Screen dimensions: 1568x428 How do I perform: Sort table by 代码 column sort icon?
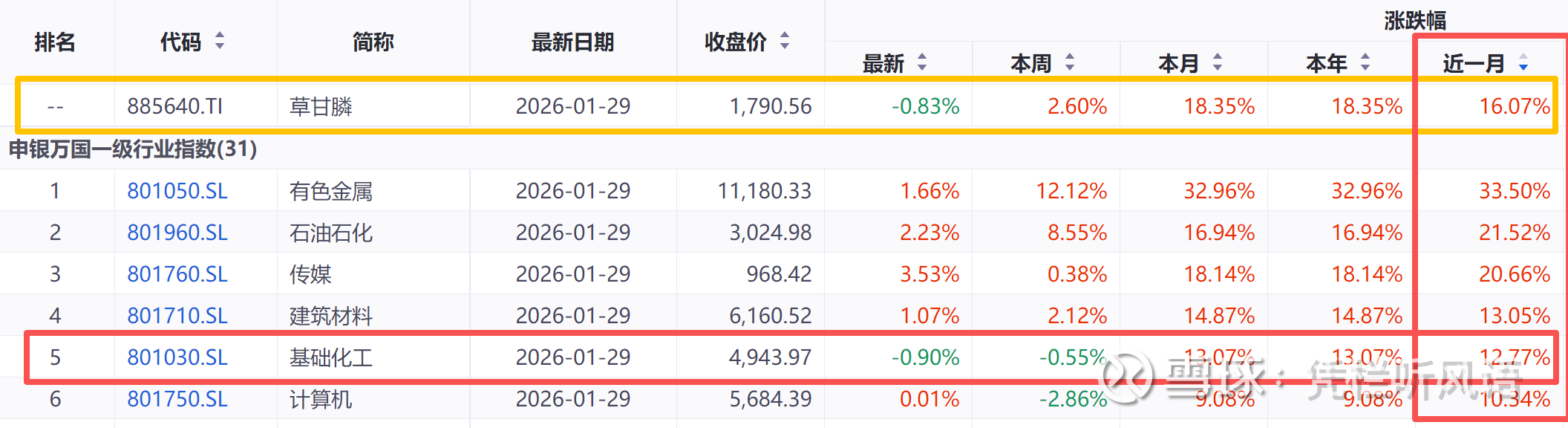[220, 41]
